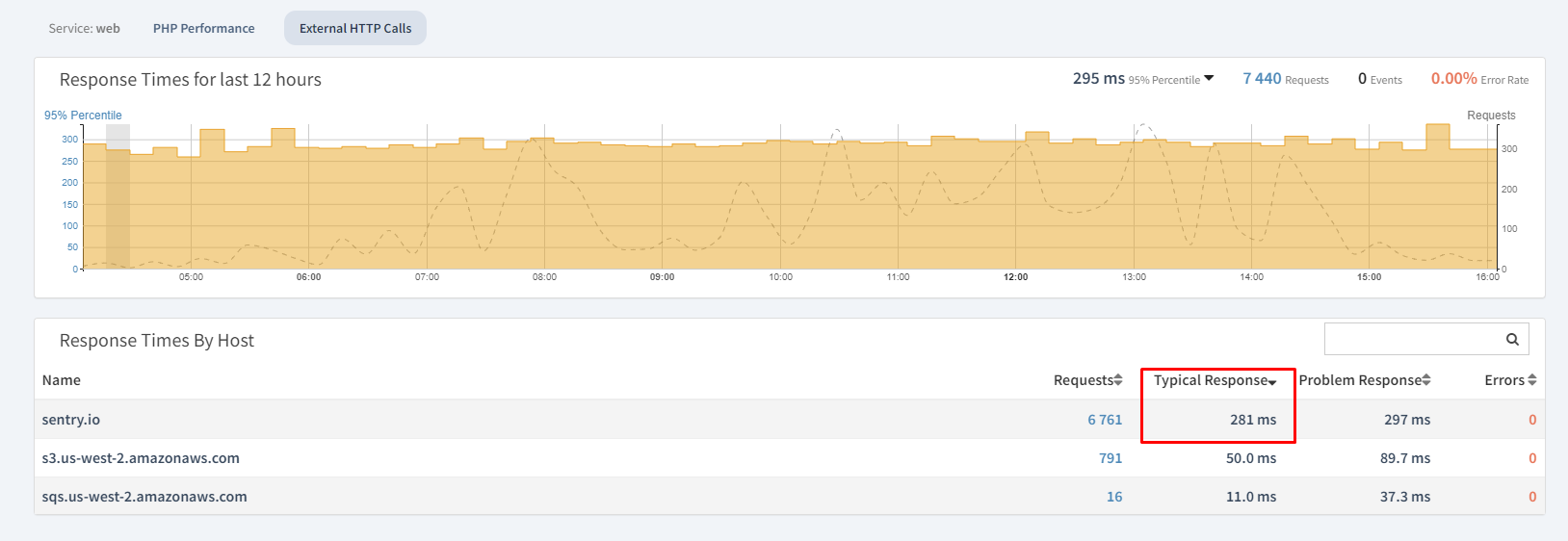The height and width of the screenshot is (541, 1568).
Task: Click the 50.0 ms value
Action: click(x=1251, y=458)
